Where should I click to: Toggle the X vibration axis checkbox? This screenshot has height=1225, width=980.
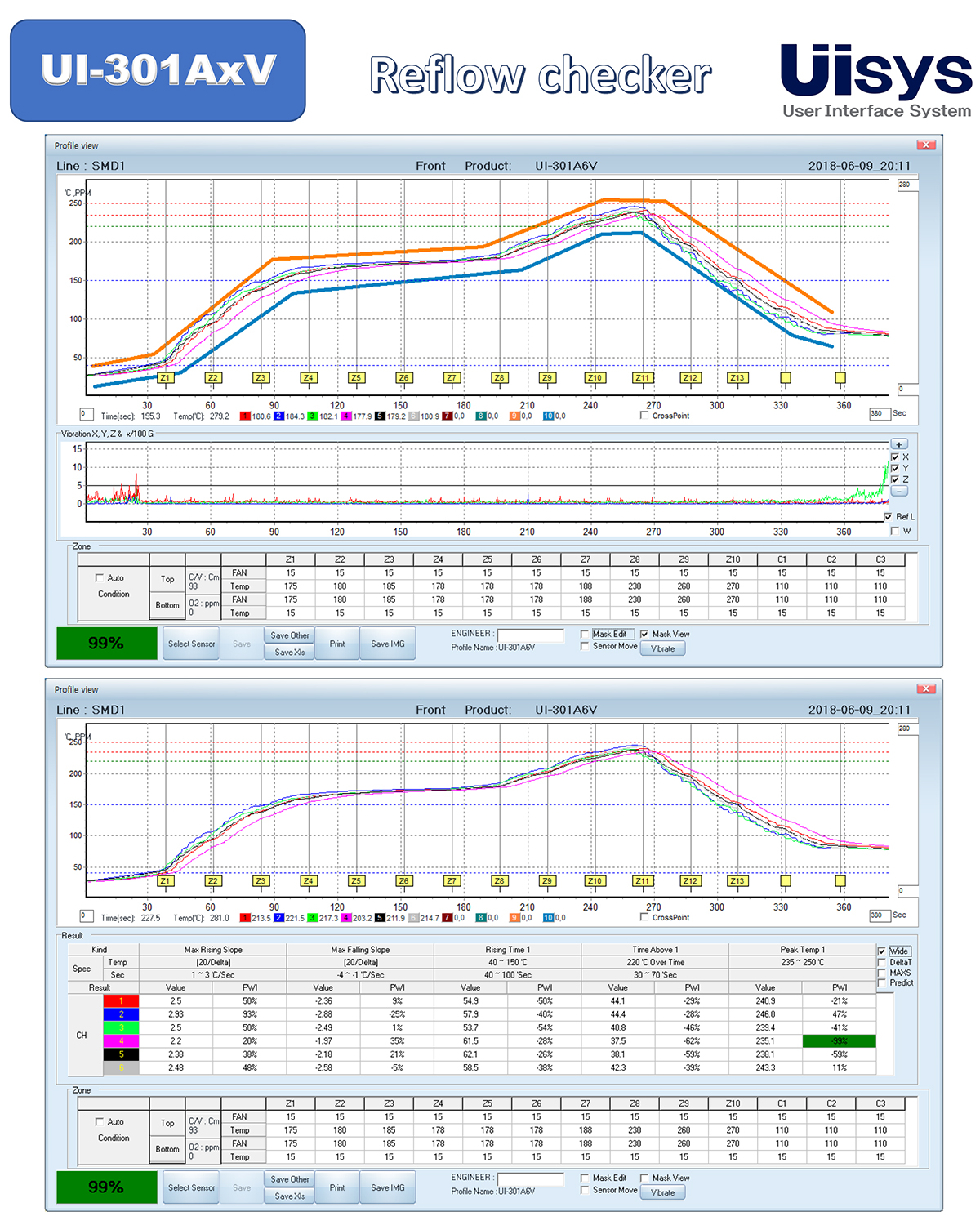[895, 457]
